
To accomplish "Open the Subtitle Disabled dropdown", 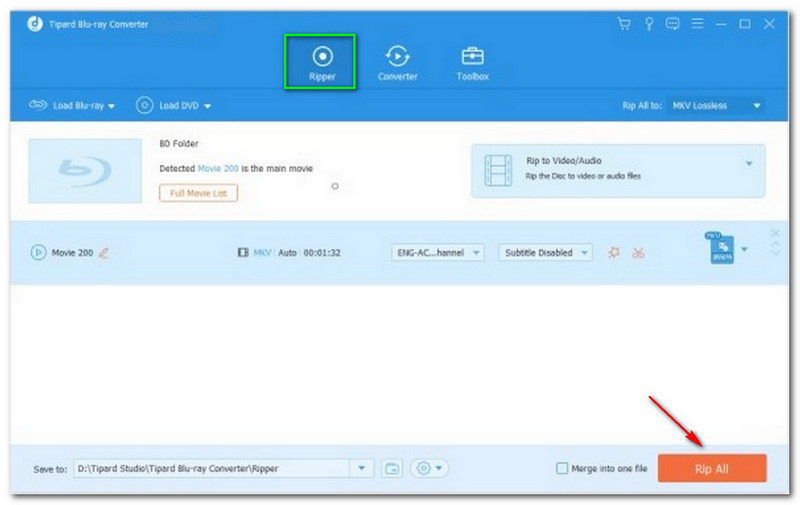I will [x=545, y=252].
